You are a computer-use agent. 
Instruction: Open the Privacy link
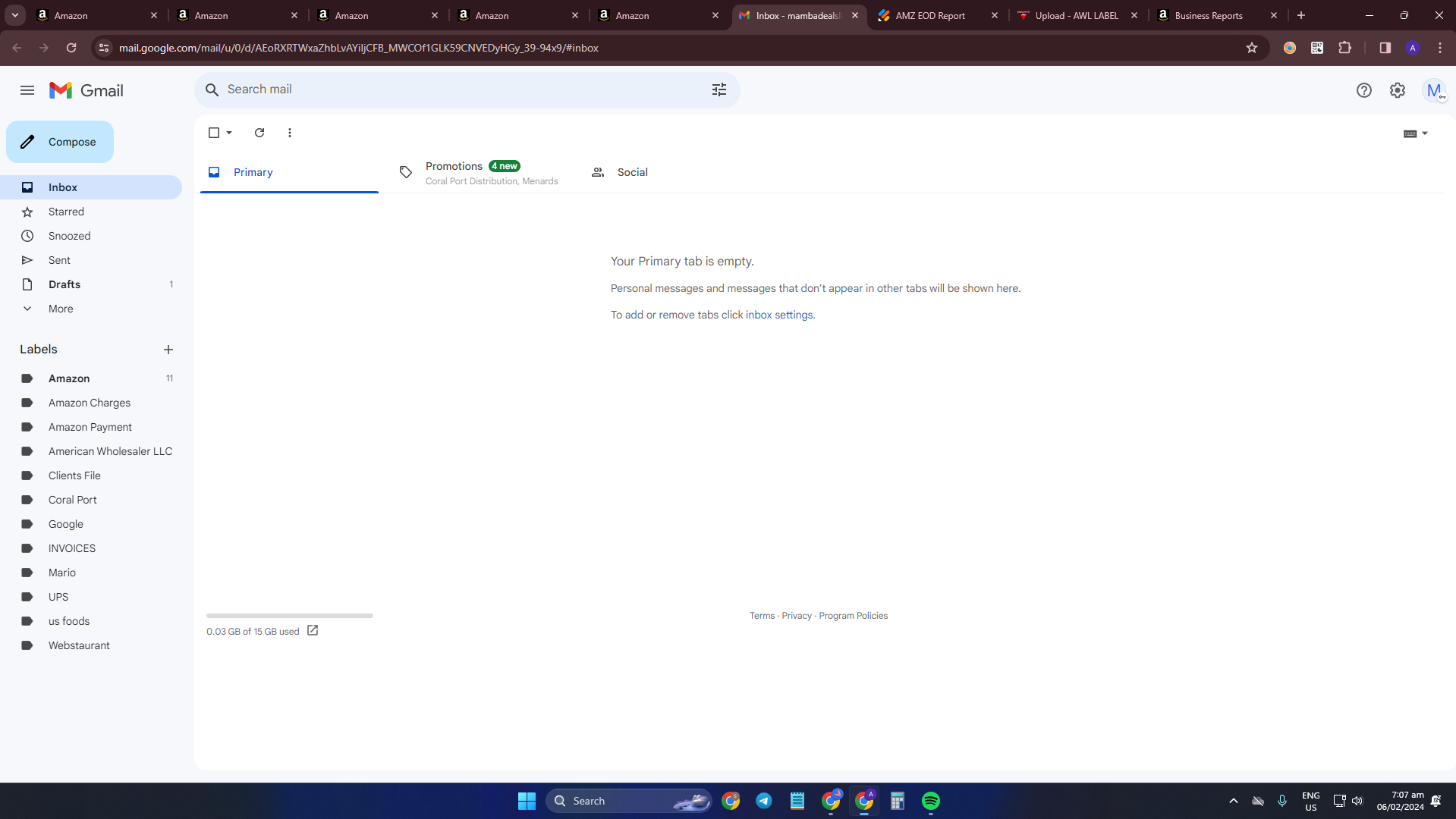pos(797,616)
